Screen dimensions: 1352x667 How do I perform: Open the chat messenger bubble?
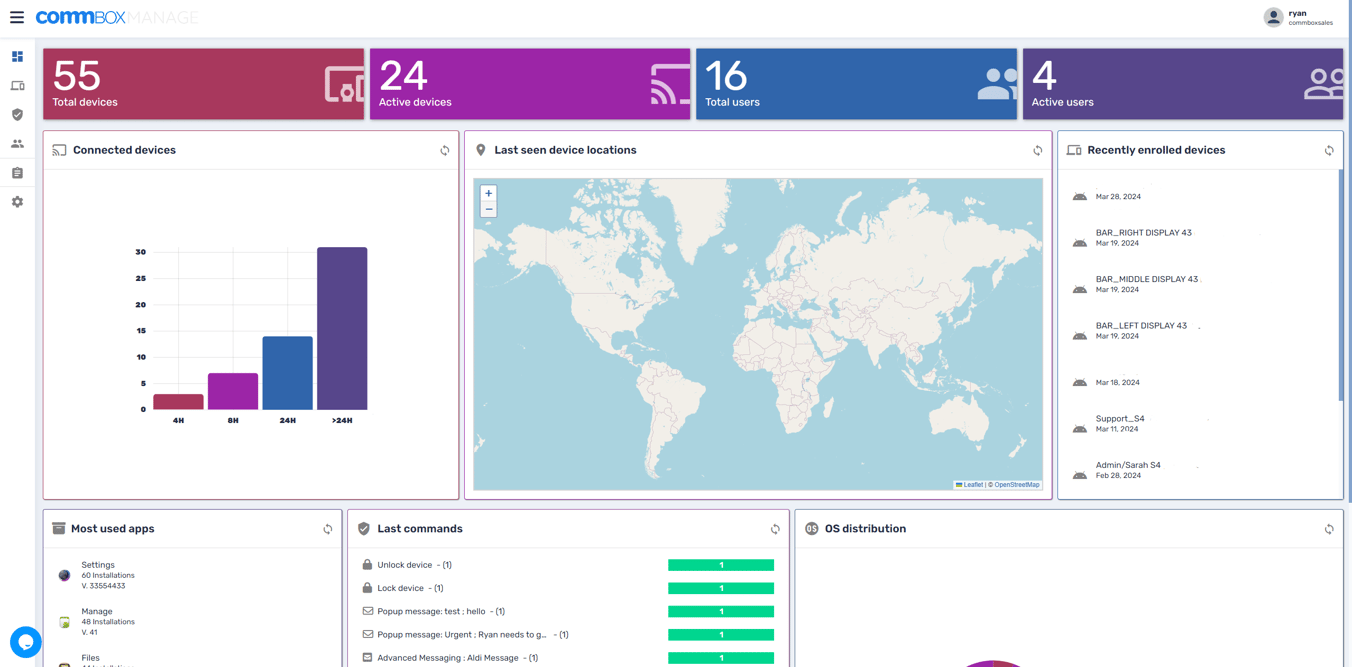(25, 642)
